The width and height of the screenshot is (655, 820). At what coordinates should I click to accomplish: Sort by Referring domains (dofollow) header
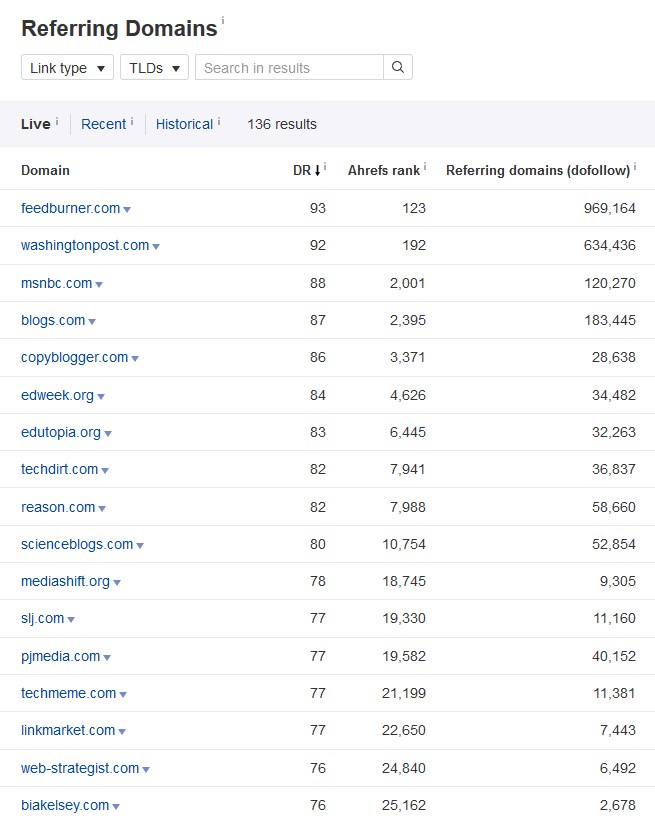click(x=538, y=170)
